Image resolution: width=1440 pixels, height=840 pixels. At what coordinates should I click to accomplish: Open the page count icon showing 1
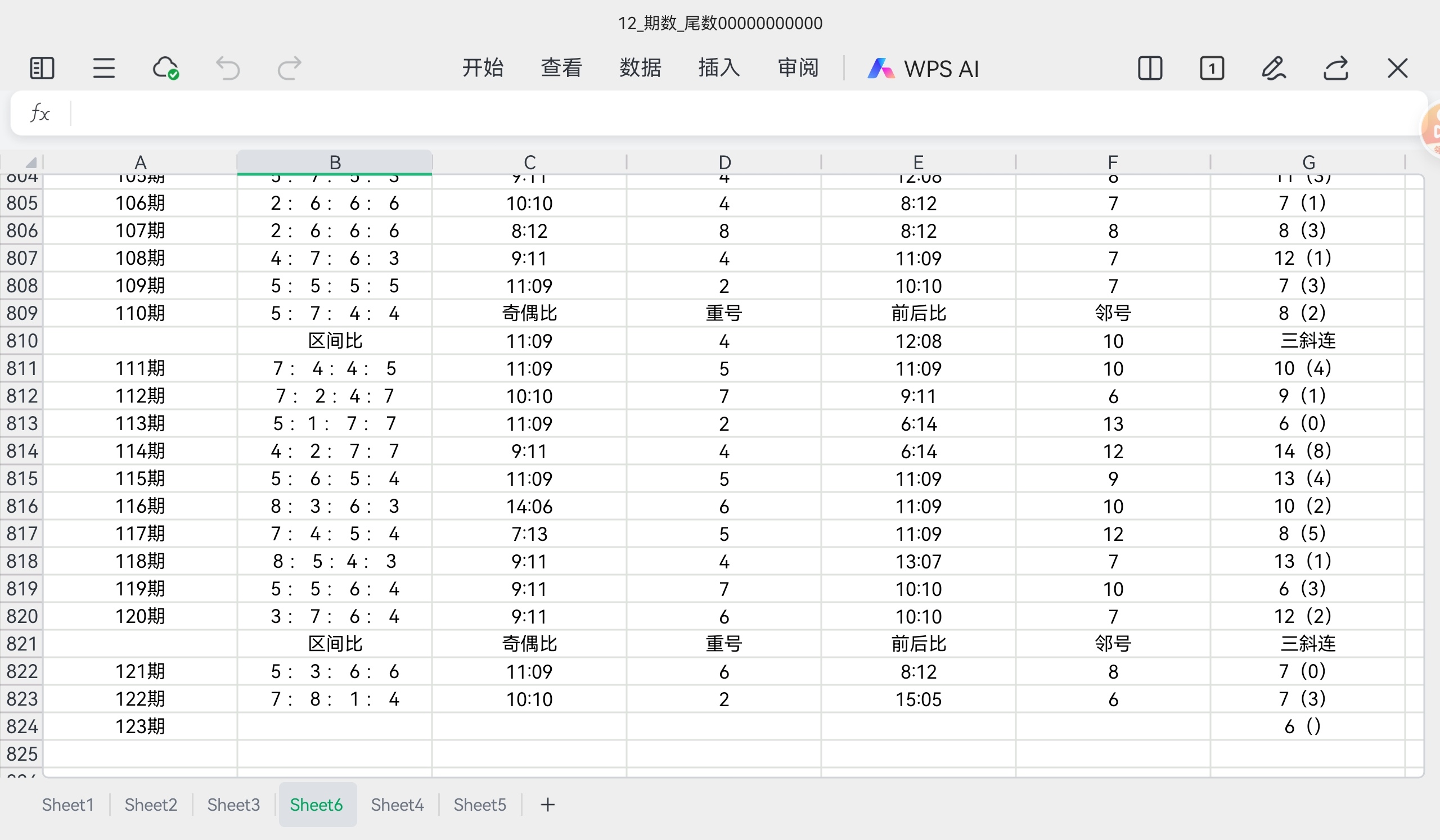1212,69
